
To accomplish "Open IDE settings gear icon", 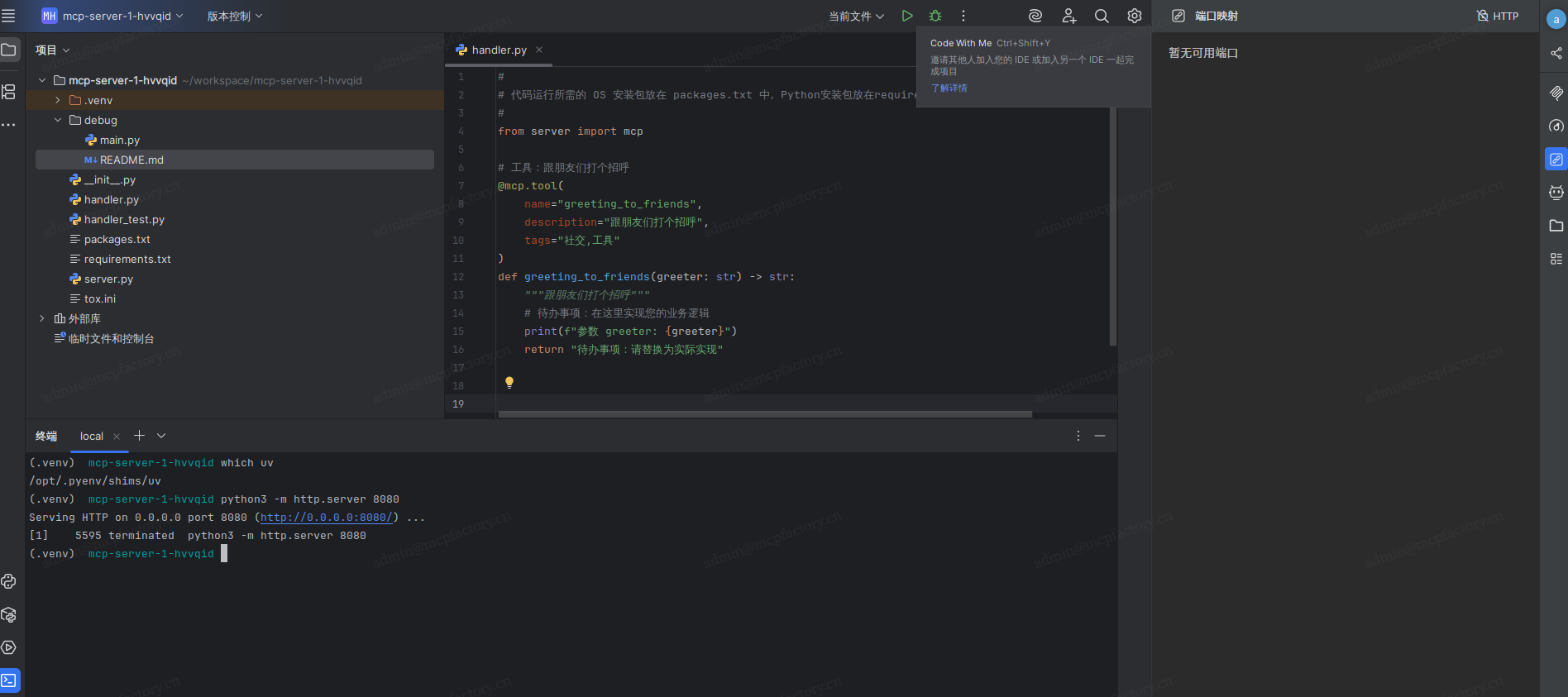I will [1135, 16].
